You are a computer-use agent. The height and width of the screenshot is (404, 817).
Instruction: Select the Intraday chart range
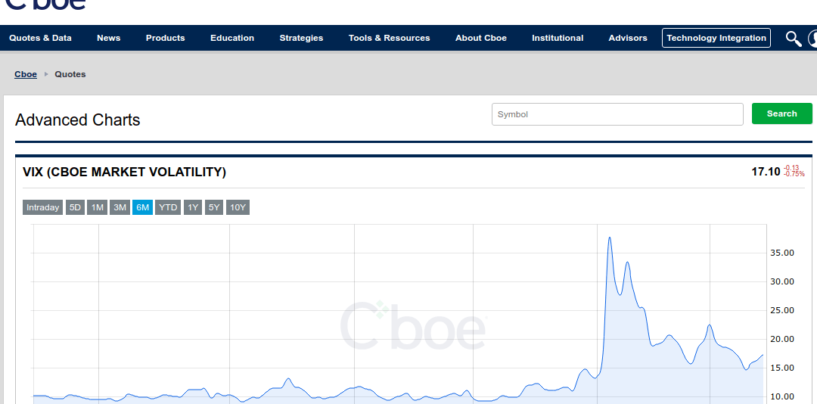tap(43, 207)
